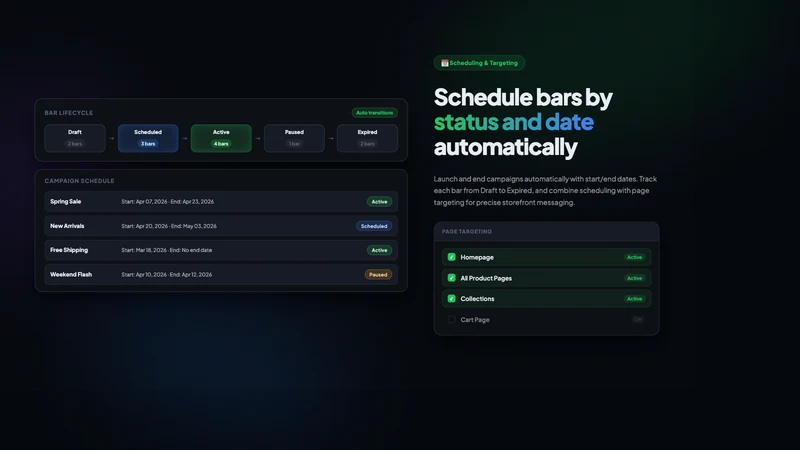Viewport: 800px width, 450px height.
Task: Enable the Cart Page targeting checkbox
Action: [452, 319]
